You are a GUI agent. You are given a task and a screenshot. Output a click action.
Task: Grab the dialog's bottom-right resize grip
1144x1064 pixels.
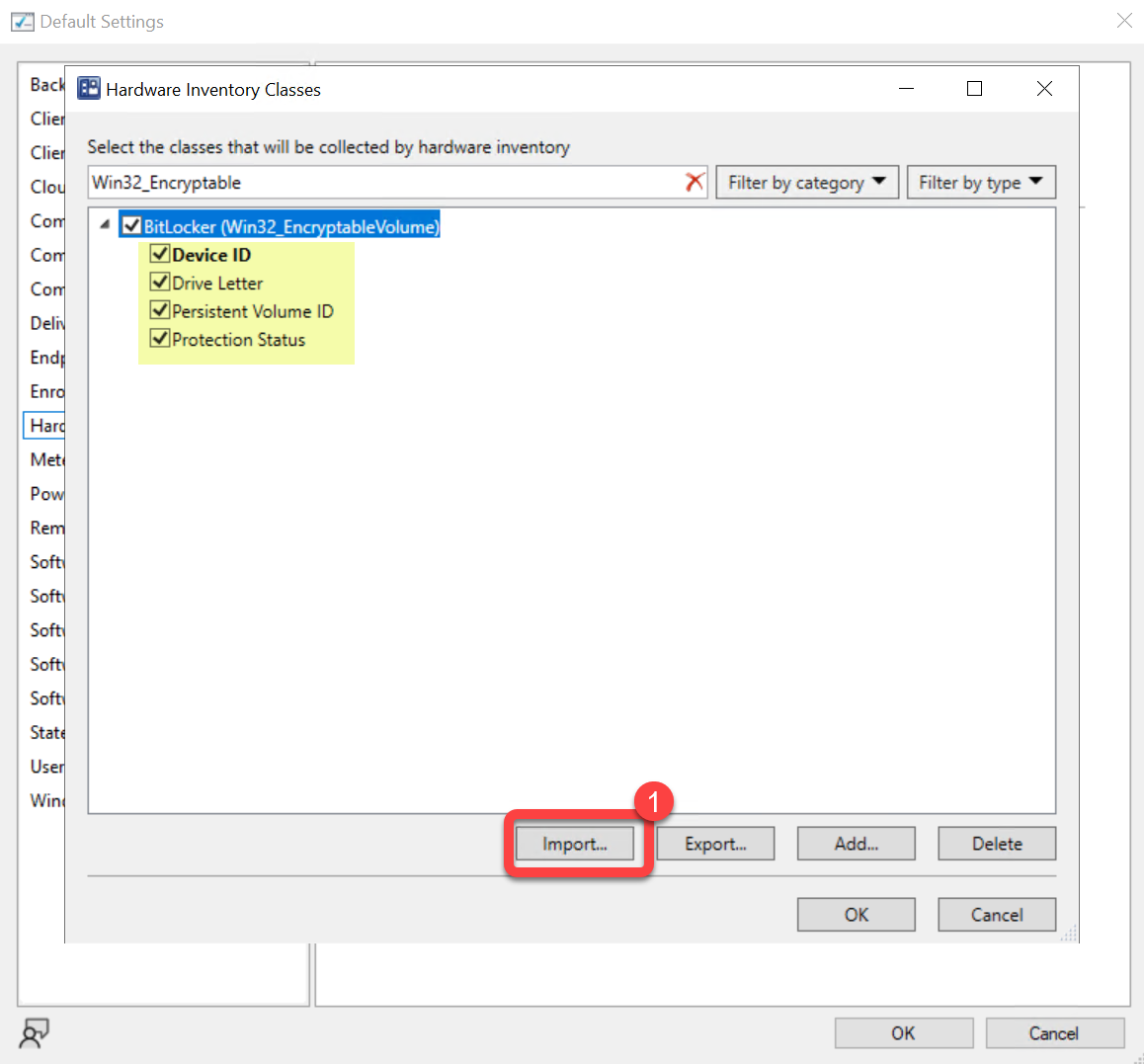(x=1070, y=935)
